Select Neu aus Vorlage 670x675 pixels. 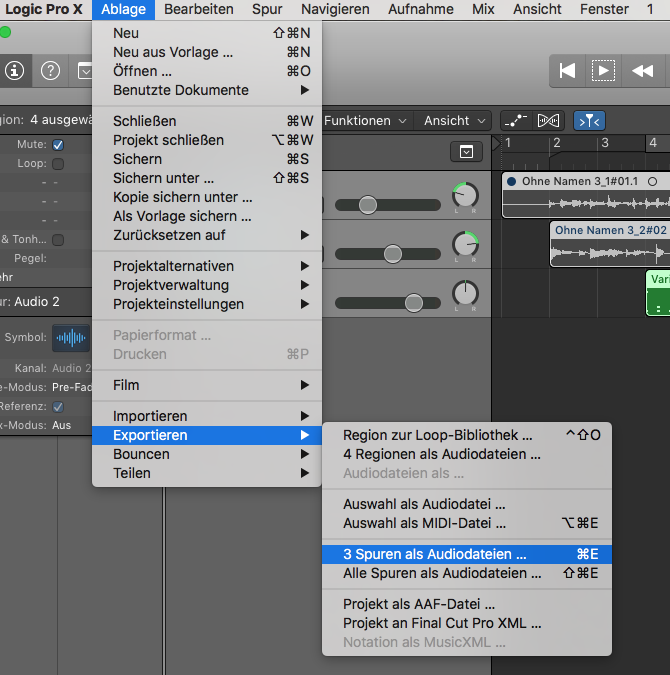pos(207,52)
